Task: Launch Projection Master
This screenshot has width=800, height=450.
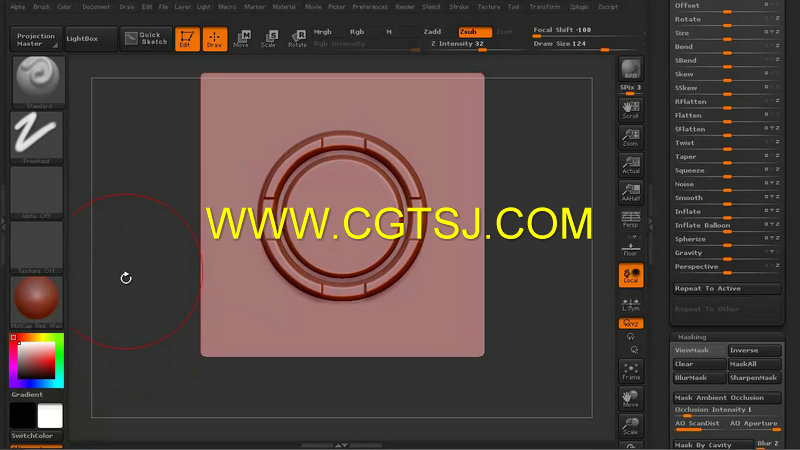Action: (x=36, y=39)
